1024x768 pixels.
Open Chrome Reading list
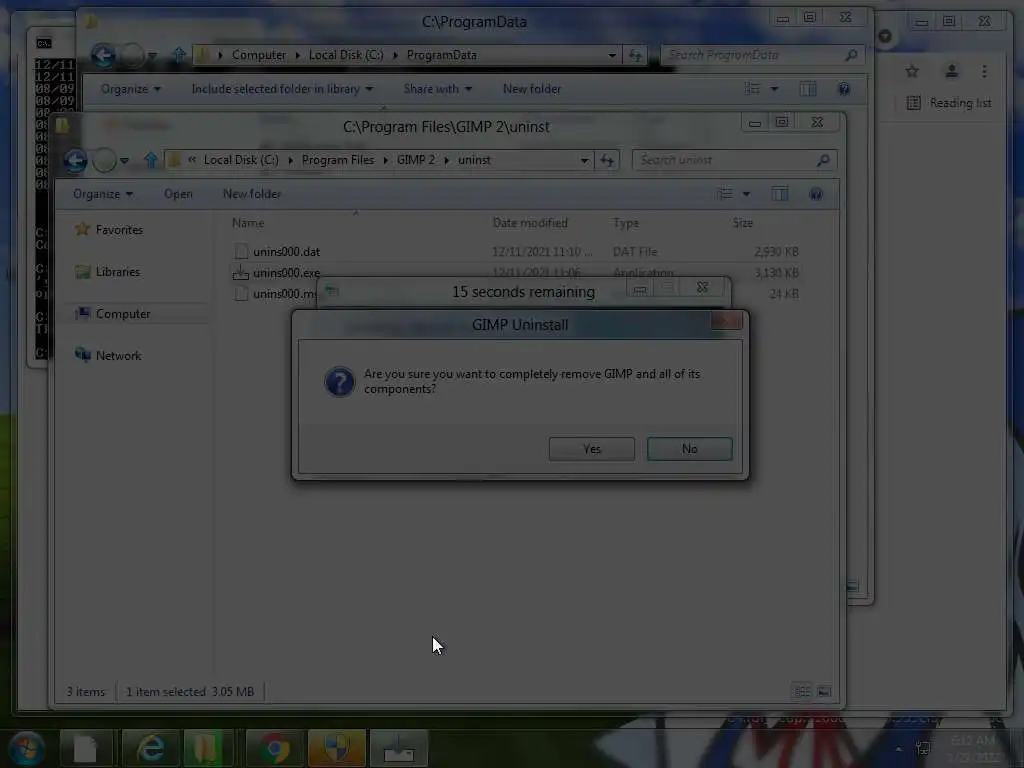949,103
